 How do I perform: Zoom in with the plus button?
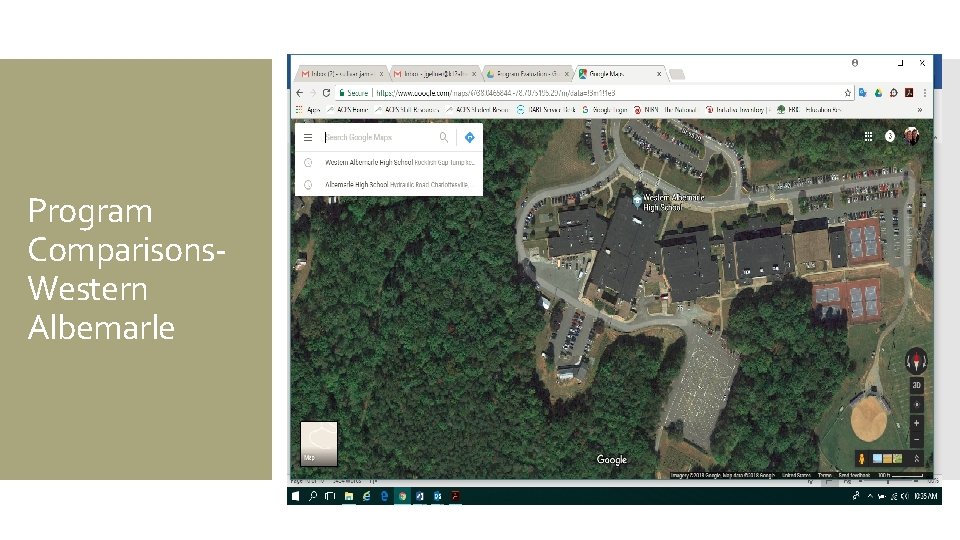tap(917, 423)
